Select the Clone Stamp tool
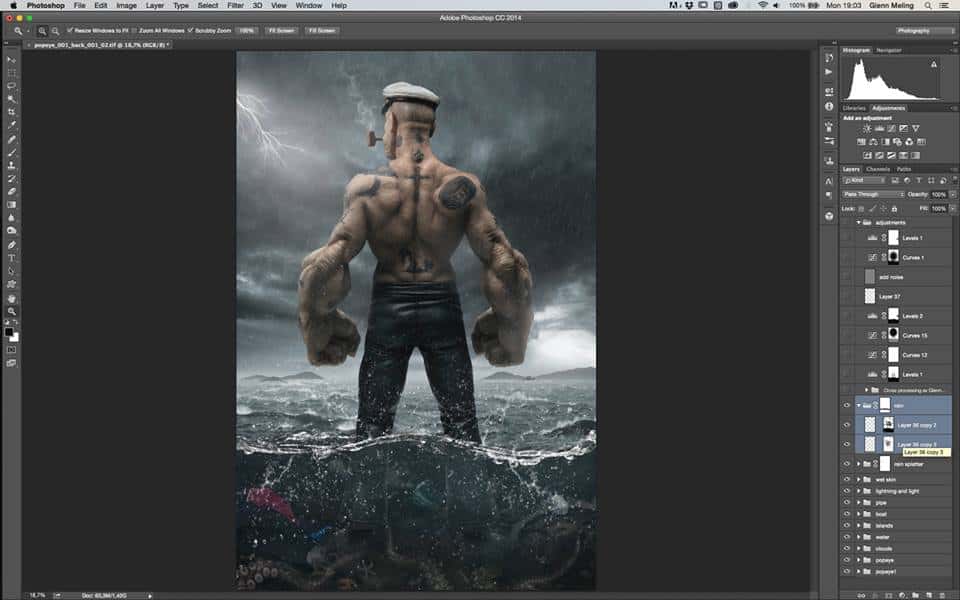The image size is (960, 600). tap(12, 165)
